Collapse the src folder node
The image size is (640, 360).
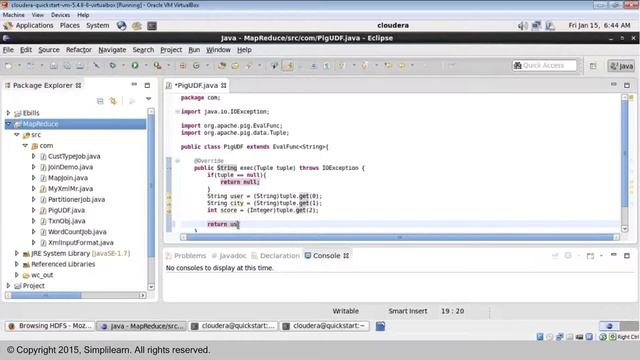click(17, 134)
